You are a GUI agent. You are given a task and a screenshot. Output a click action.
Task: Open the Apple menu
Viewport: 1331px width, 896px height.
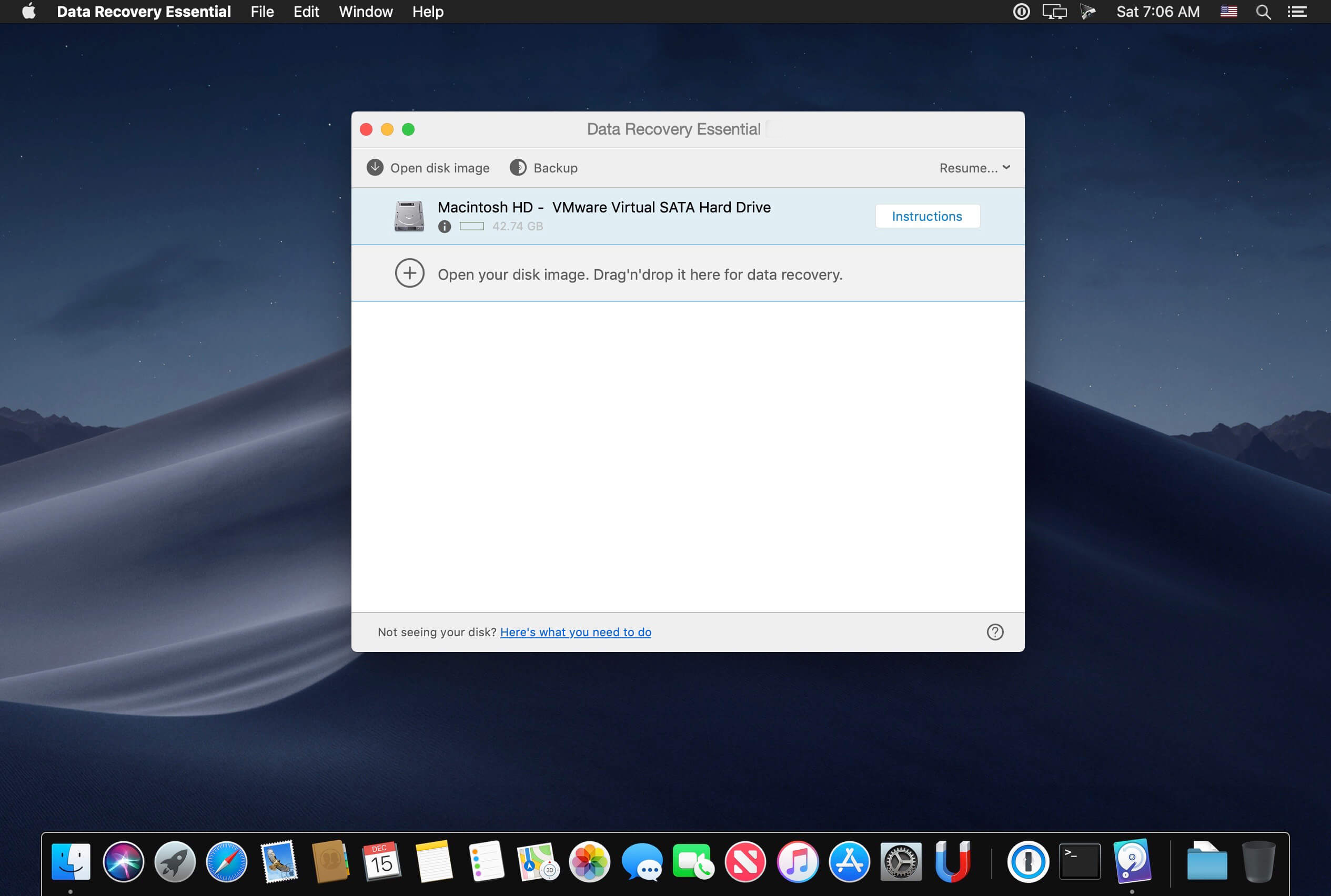point(28,12)
